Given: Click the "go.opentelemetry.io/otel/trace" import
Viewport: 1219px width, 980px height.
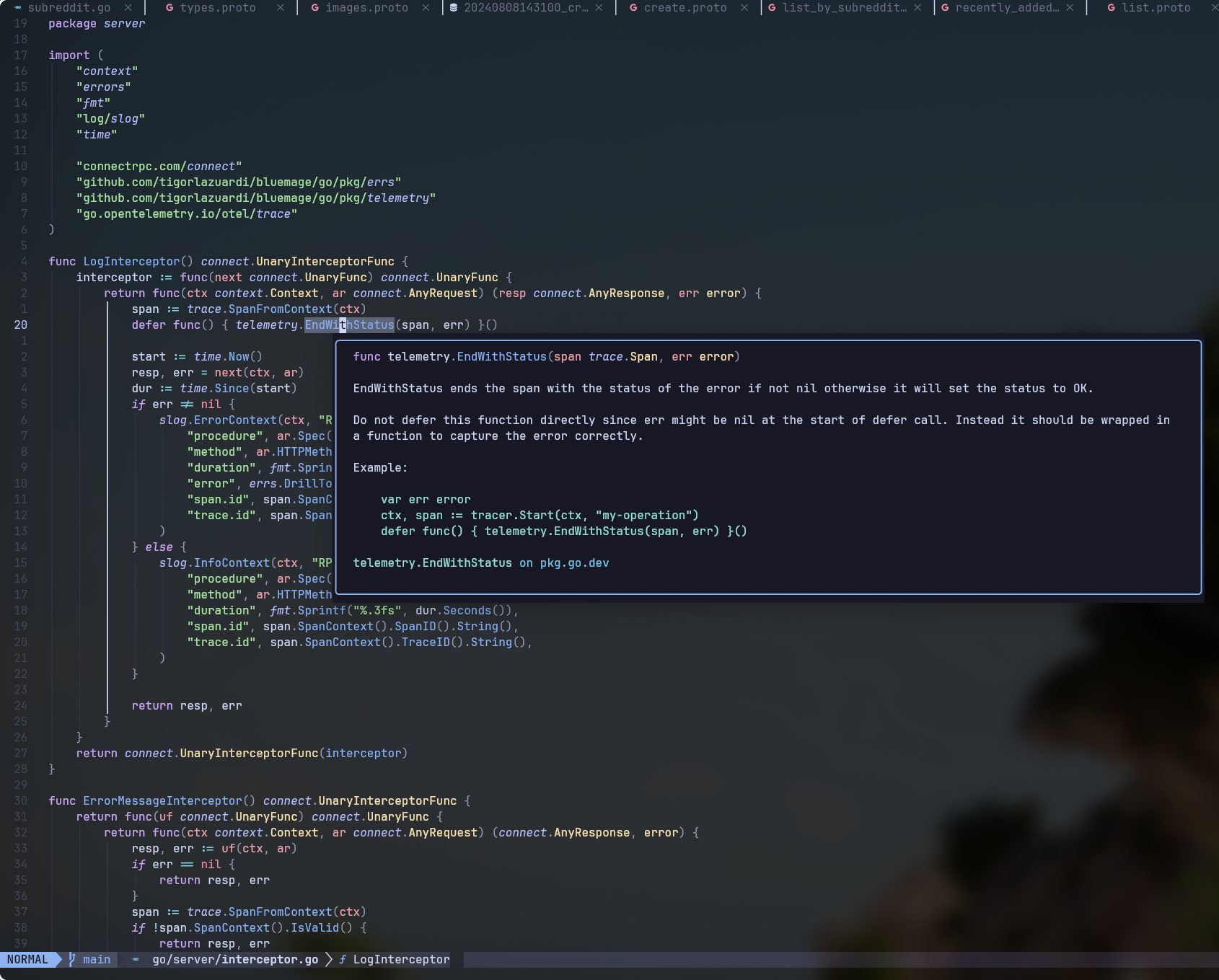Looking at the screenshot, I should (x=187, y=213).
